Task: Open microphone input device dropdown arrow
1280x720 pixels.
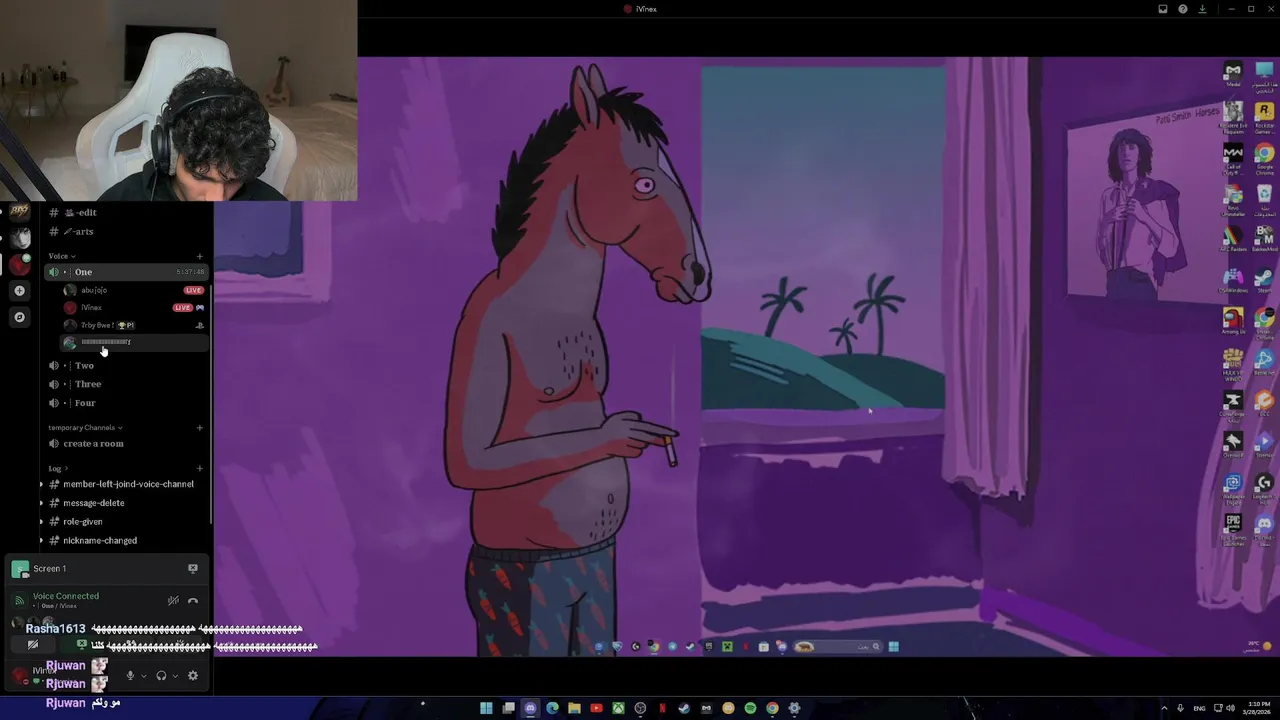Action: click(x=144, y=676)
